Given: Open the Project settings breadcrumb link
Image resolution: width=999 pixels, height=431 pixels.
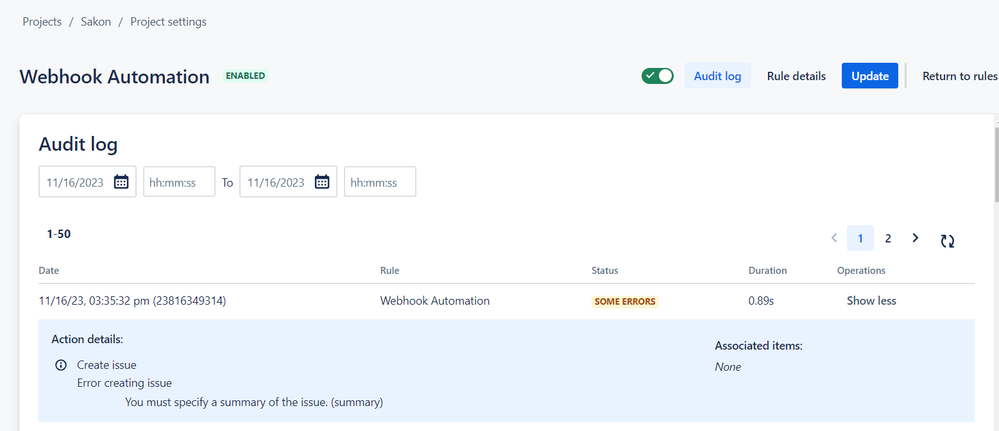Looking at the screenshot, I should [x=168, y=22].
